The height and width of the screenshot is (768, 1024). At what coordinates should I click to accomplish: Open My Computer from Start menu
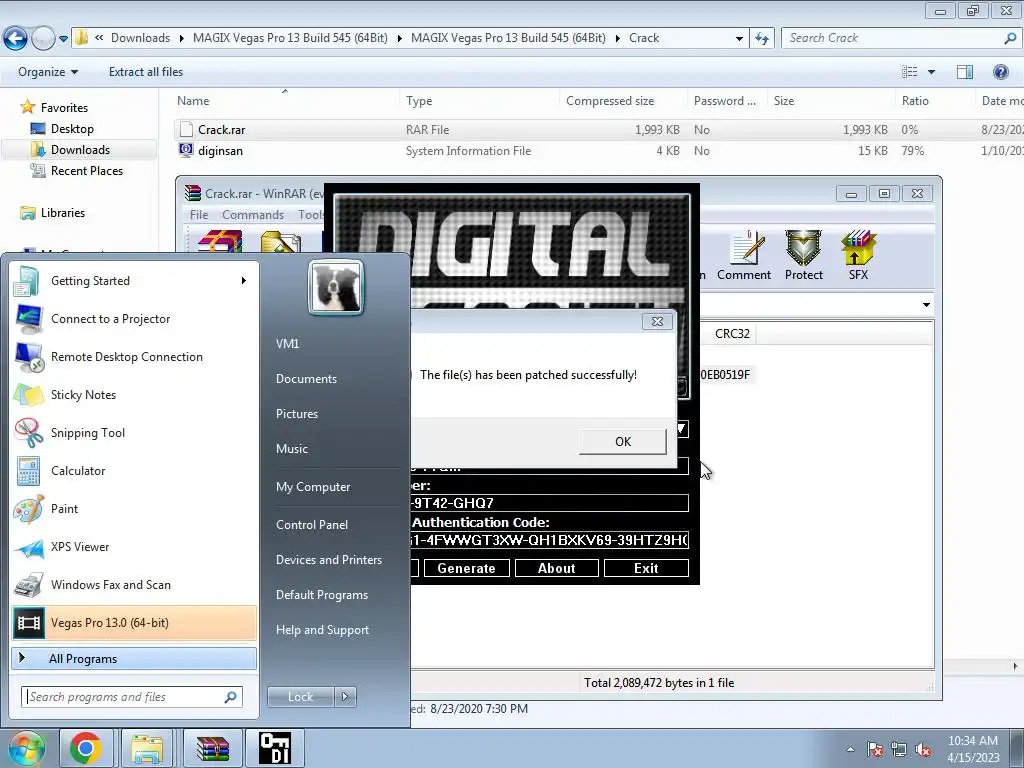point(313,487)
